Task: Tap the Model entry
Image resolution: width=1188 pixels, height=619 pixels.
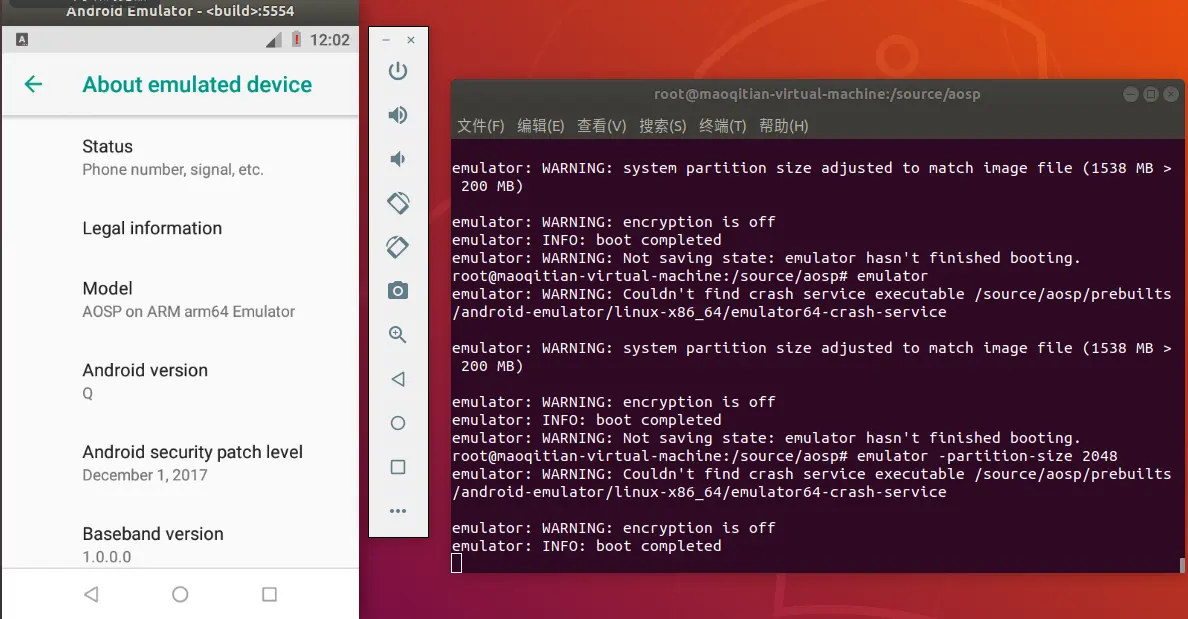Action: pyautogui.click(x=180, y=299)
